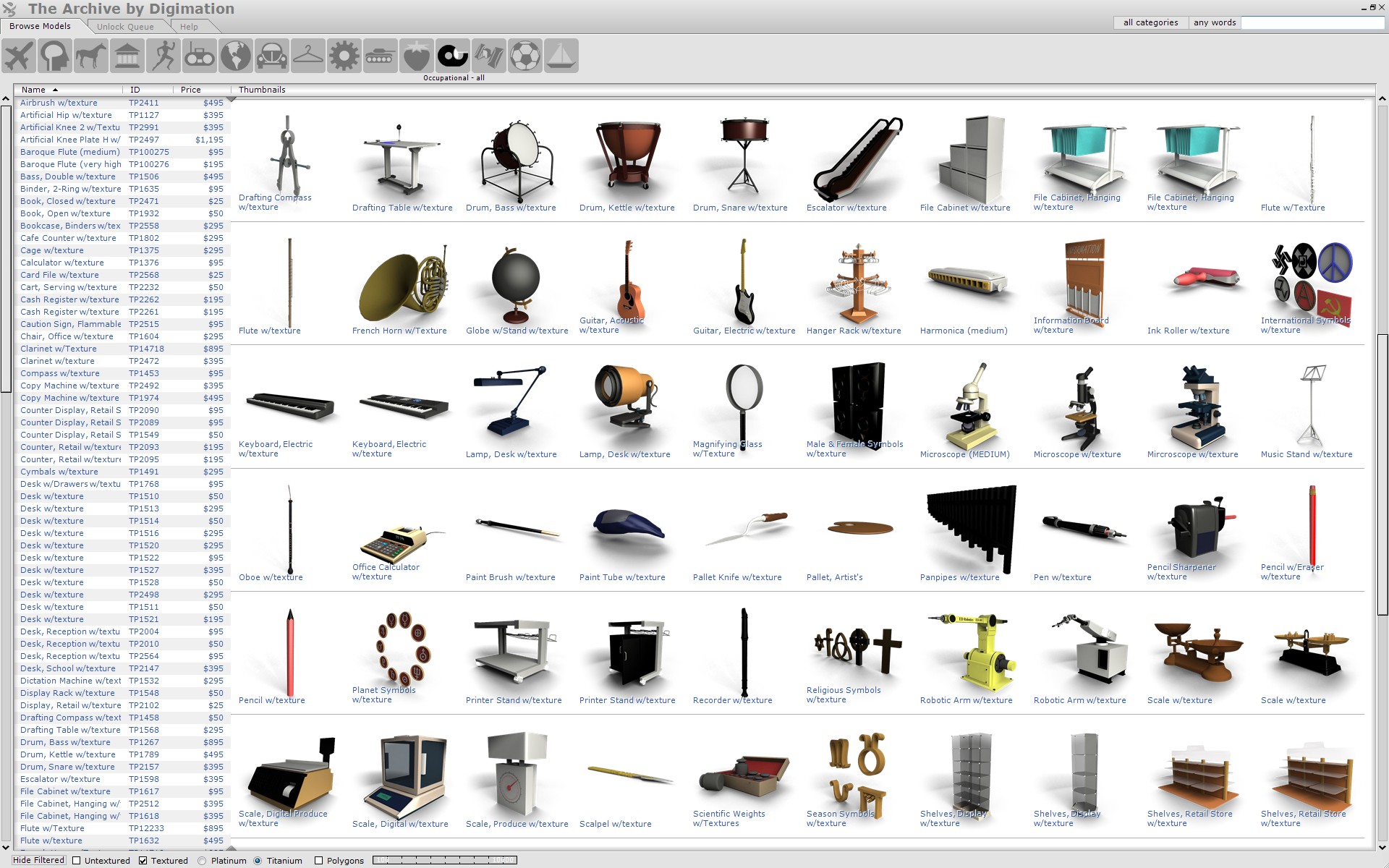Select the Globe w/Stand thumbnail
This screenshot has height=868, width=1389.
[x=517, y=286]
